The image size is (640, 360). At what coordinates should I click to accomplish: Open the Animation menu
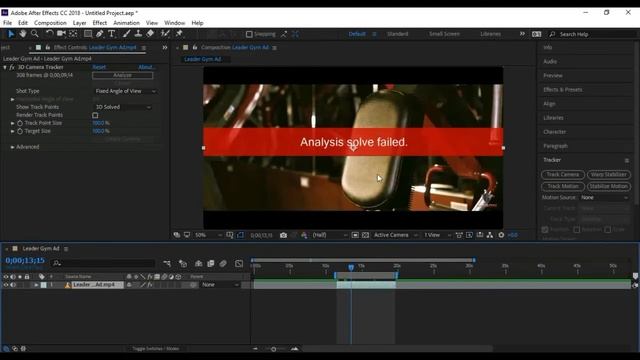pyautogui.click(x=126, y=23)
